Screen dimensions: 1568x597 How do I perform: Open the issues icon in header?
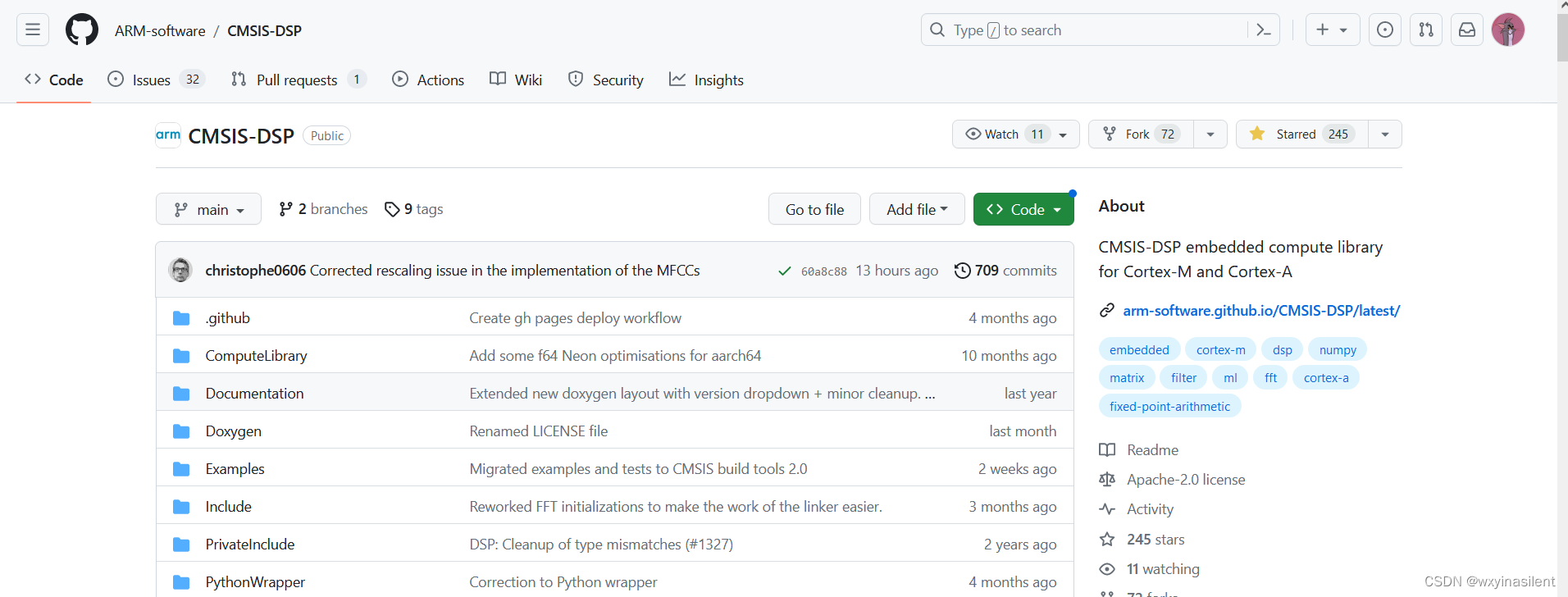[x=1384, y=30]
